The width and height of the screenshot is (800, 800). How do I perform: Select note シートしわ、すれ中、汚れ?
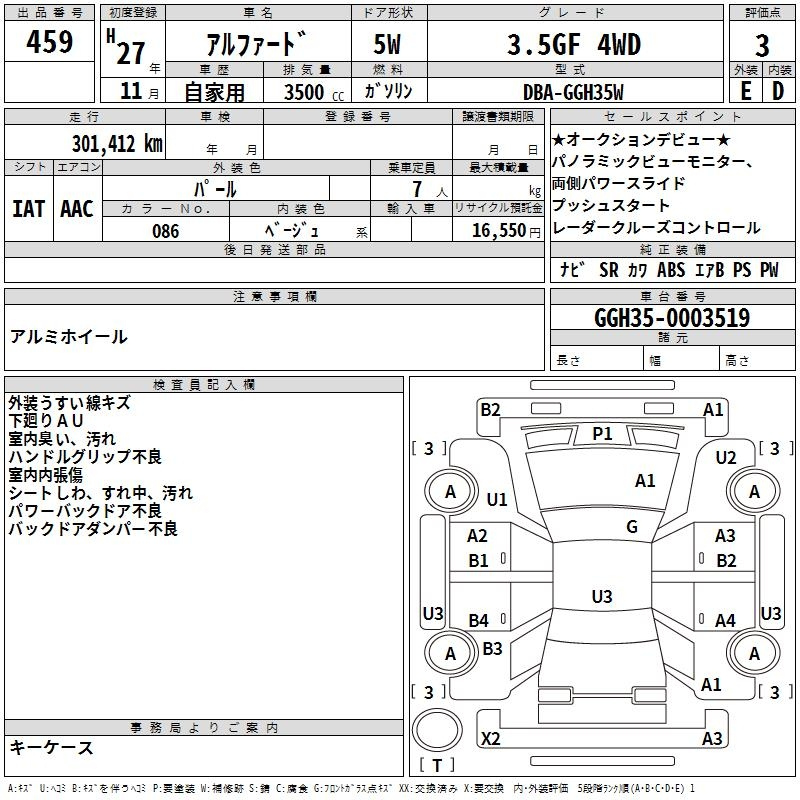(101, 493)
